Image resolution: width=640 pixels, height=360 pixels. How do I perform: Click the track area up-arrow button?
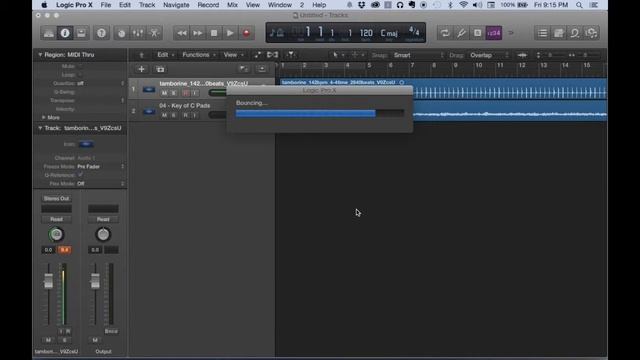142,55
